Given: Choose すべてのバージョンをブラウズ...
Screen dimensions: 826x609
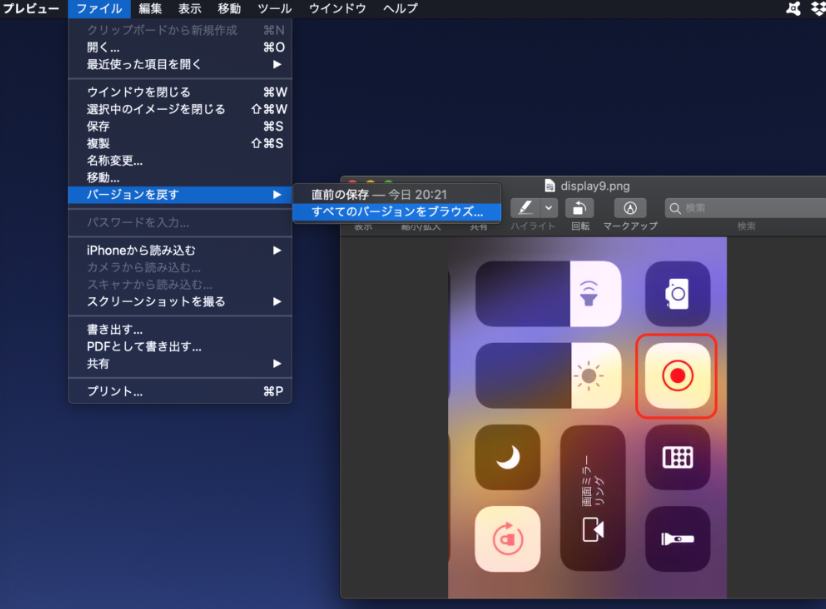Looking at the screenshot, I should [x=397, y=212].
